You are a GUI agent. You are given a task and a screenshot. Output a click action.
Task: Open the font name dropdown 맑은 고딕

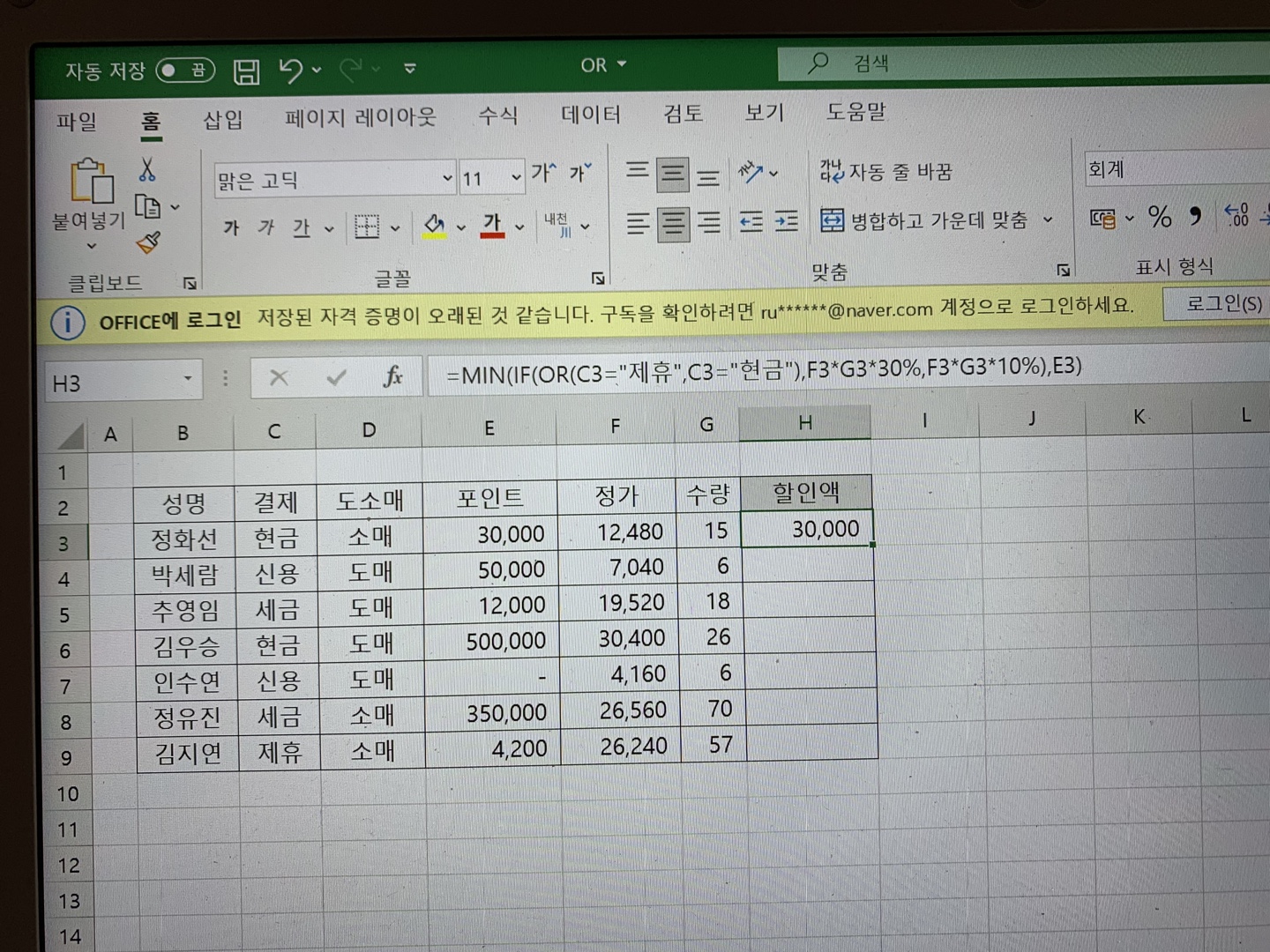[x=447, y=179]
